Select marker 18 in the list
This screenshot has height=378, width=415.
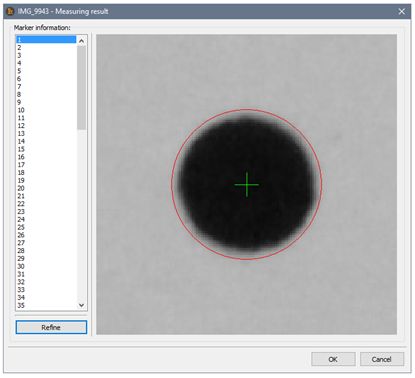pos(46,173)
